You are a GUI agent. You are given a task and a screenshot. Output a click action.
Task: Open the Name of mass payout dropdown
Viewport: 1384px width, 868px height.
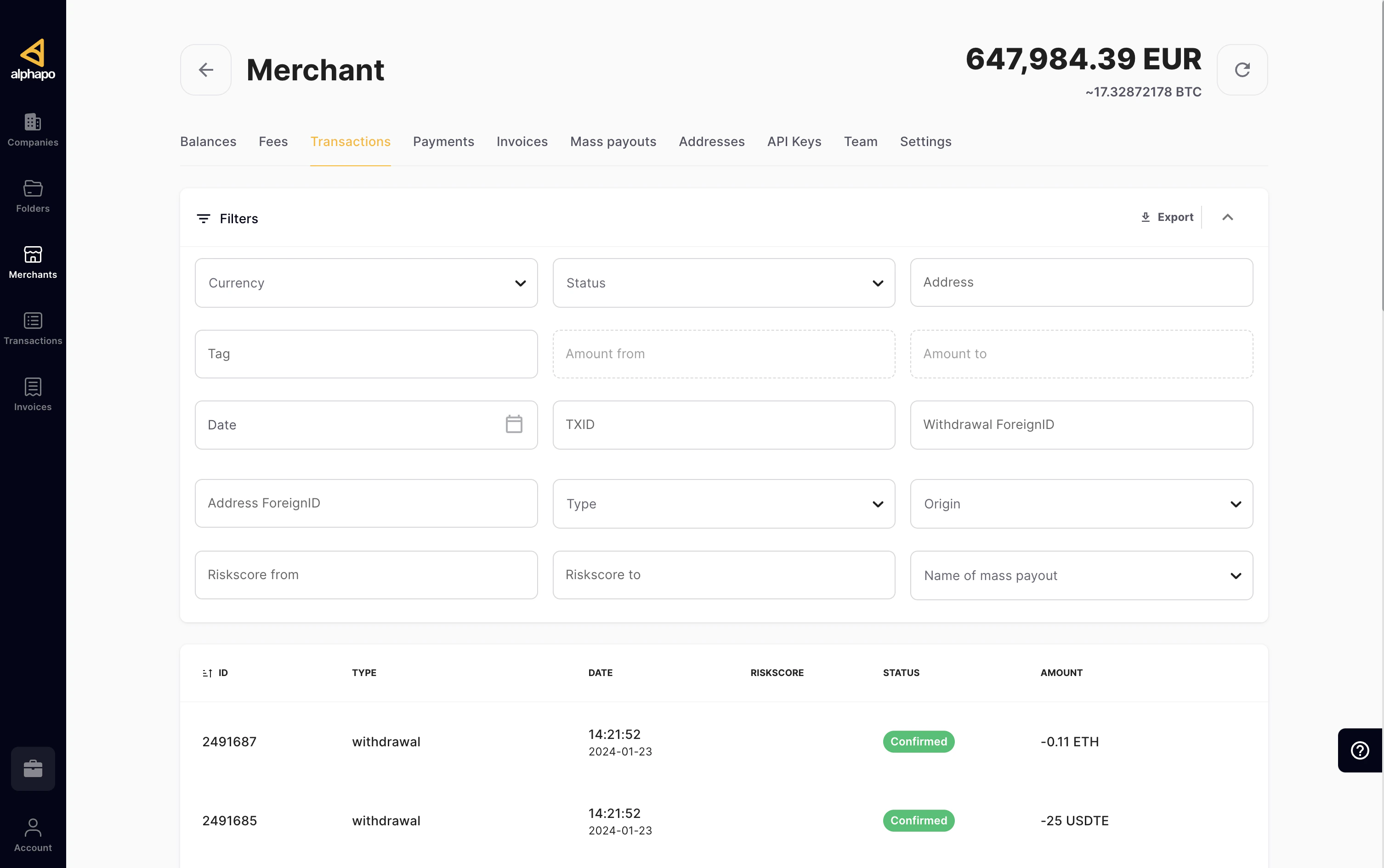pos(1081,576)
